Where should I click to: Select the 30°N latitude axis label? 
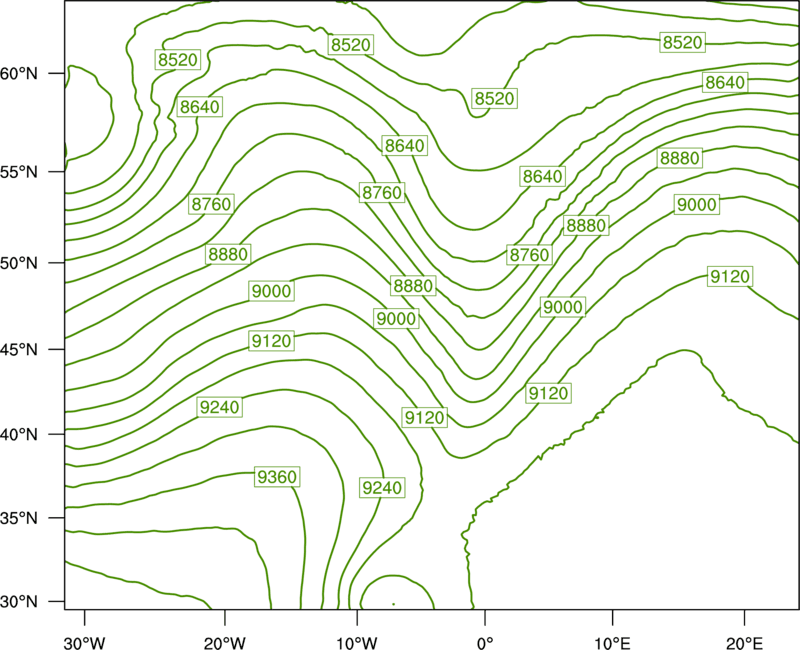(x=19, y=602)
